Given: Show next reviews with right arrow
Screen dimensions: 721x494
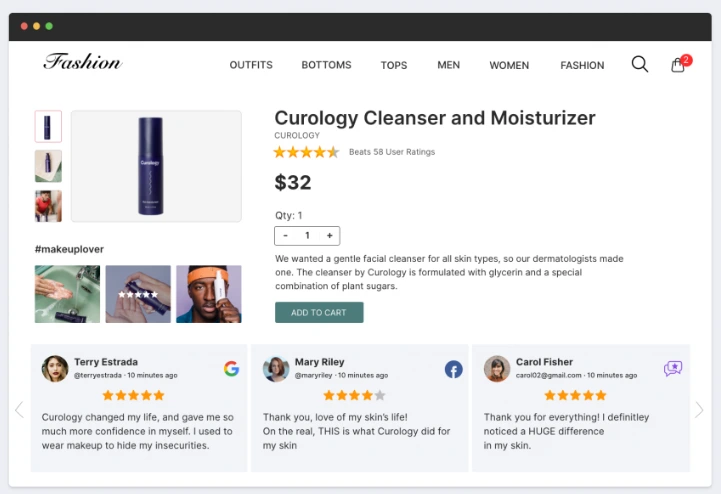Looking at the screenshot, I should (699, 409).
